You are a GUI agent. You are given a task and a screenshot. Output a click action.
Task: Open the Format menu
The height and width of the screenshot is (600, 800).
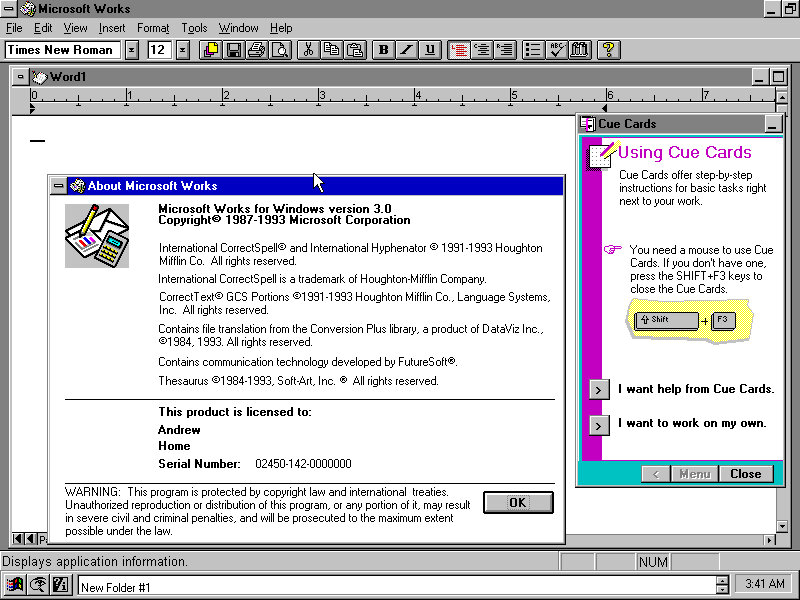pyautogui.click(x=153, y=28)
